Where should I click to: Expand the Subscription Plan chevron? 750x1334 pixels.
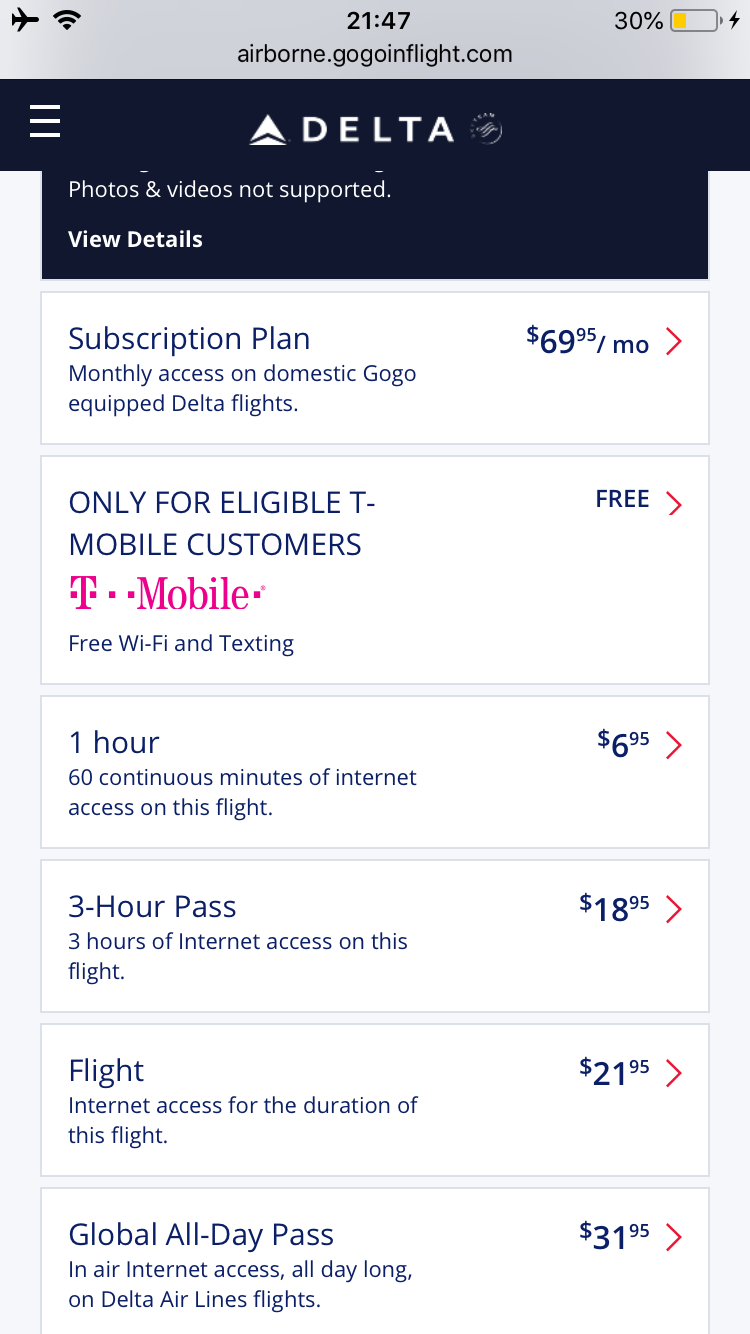pos(674,342)
